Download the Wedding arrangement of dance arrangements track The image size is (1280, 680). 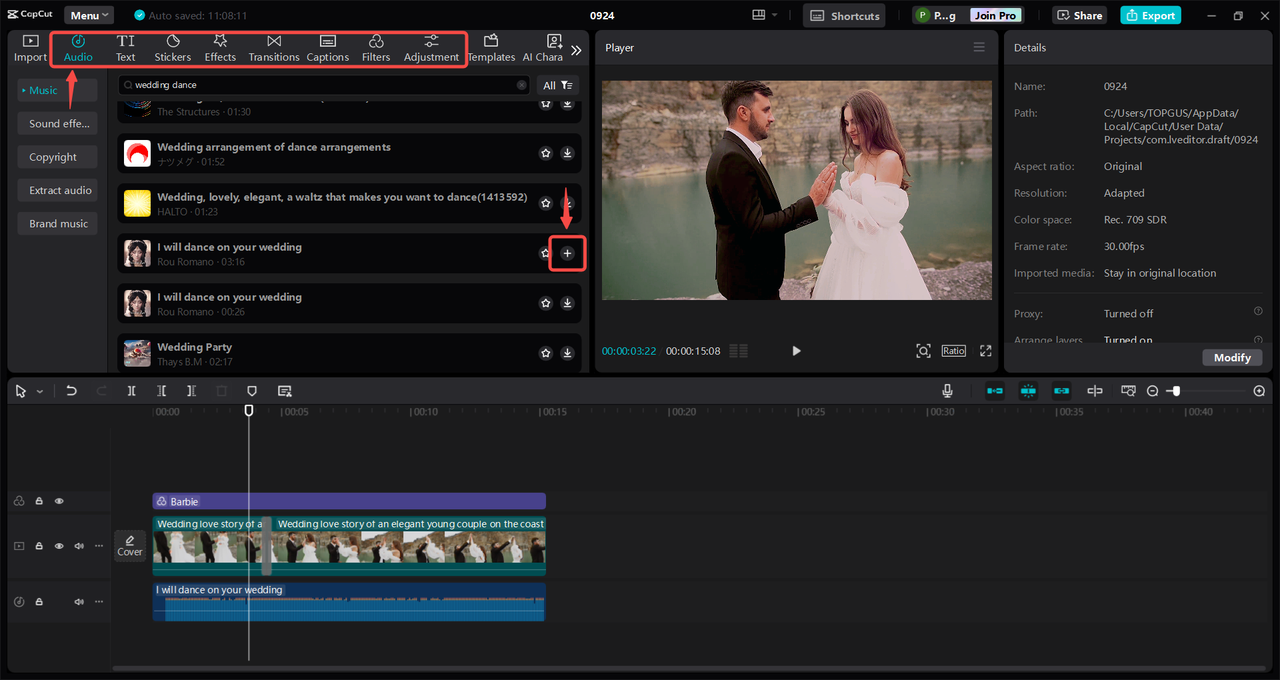click(567, 153)
